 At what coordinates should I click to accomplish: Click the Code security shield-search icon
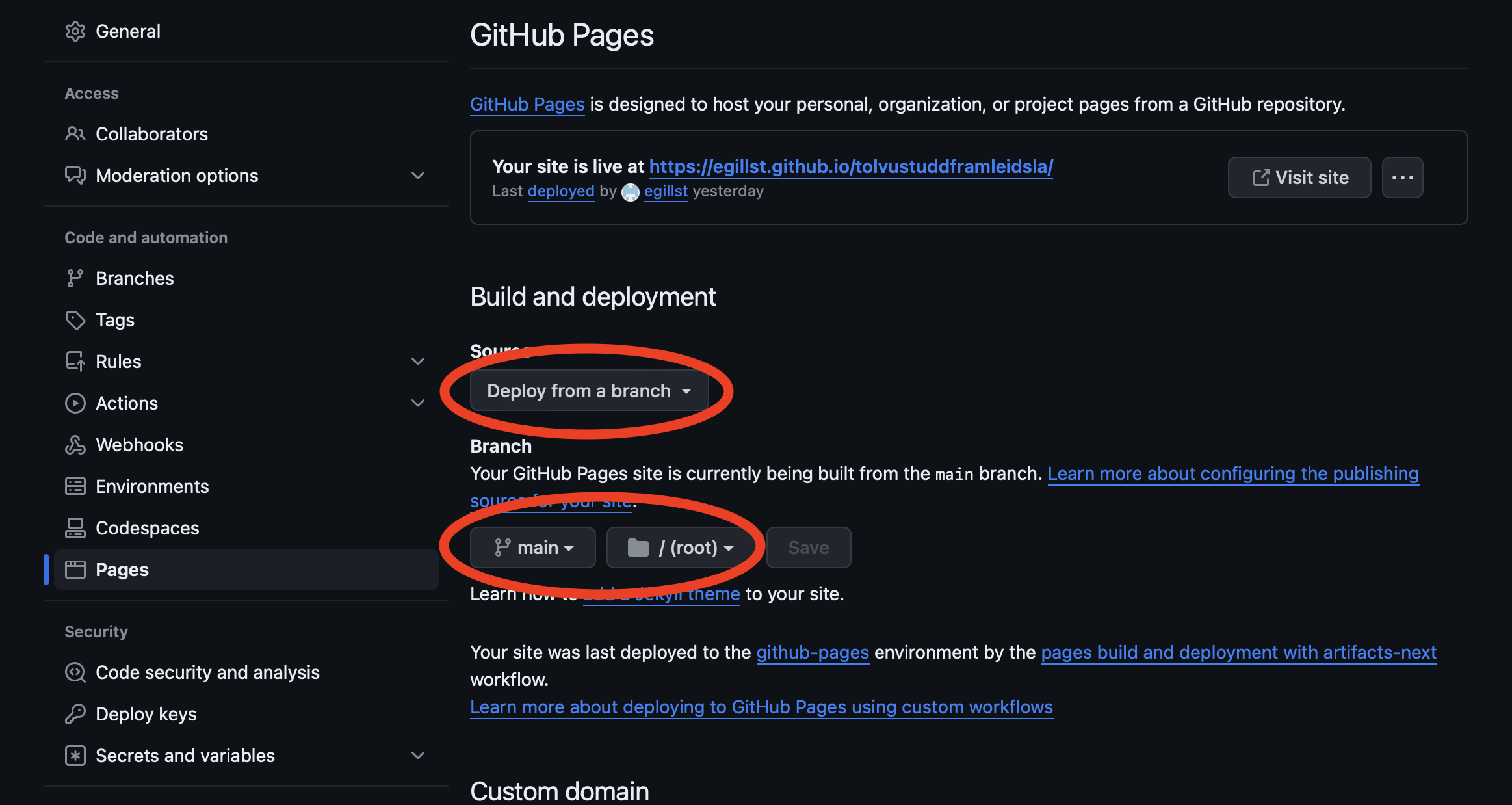(x=75, y=672)
